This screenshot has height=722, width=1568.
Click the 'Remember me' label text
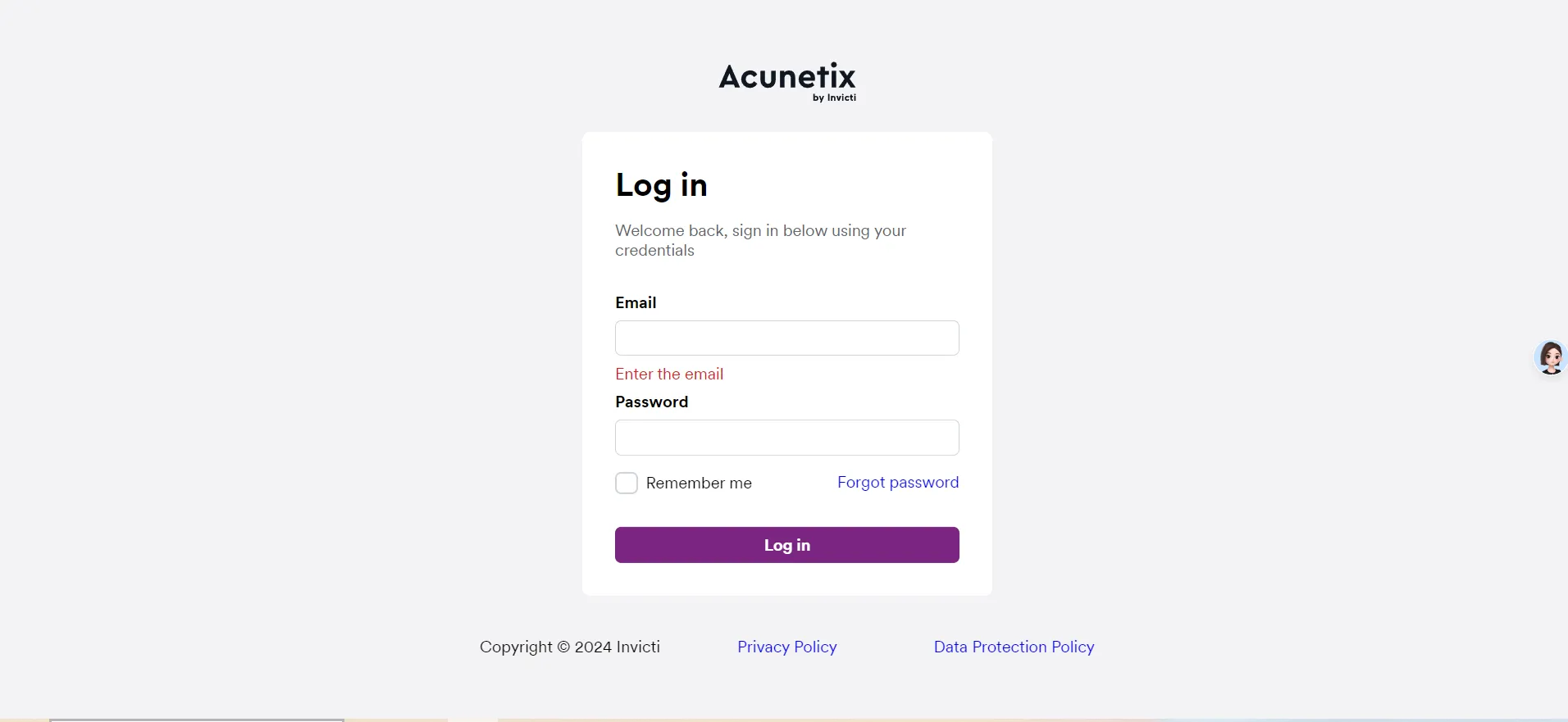point(699,483)
